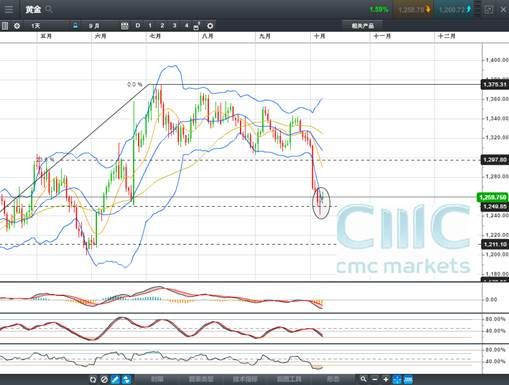Viewport: 509px width, 385px height.
Task: Save the chart layout
Action: pyautogui.click(x=197, y=26)
